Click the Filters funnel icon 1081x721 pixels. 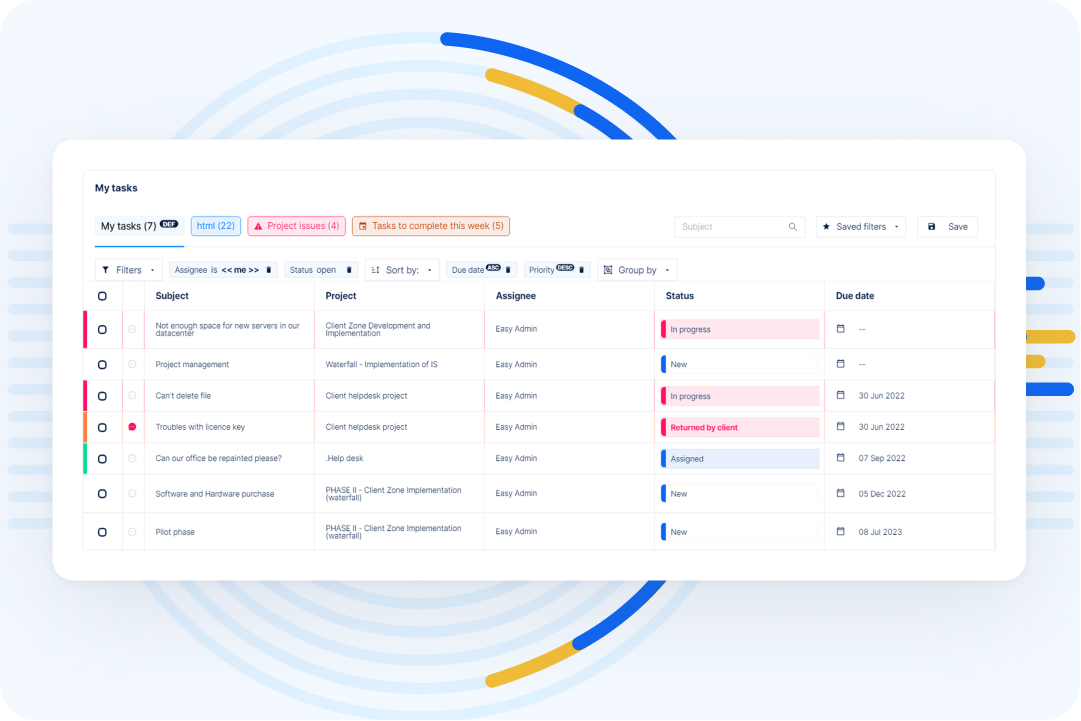[104, 270]
